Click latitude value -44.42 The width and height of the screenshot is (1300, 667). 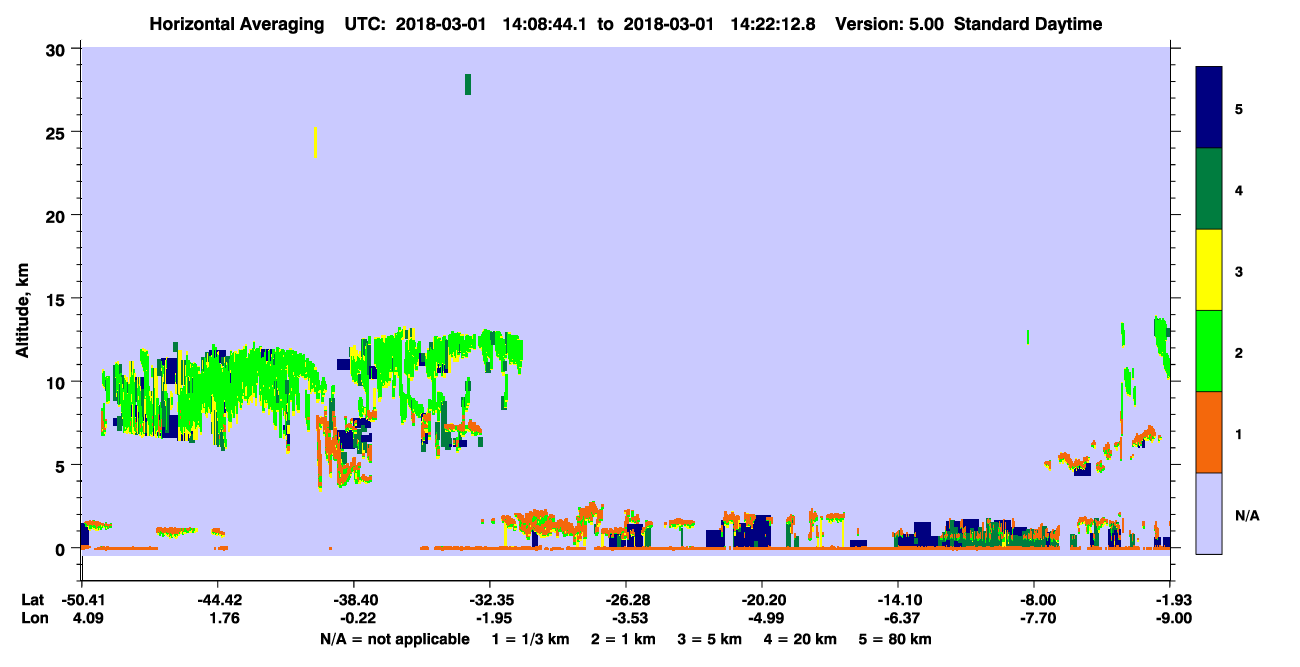tap(217, 600)
